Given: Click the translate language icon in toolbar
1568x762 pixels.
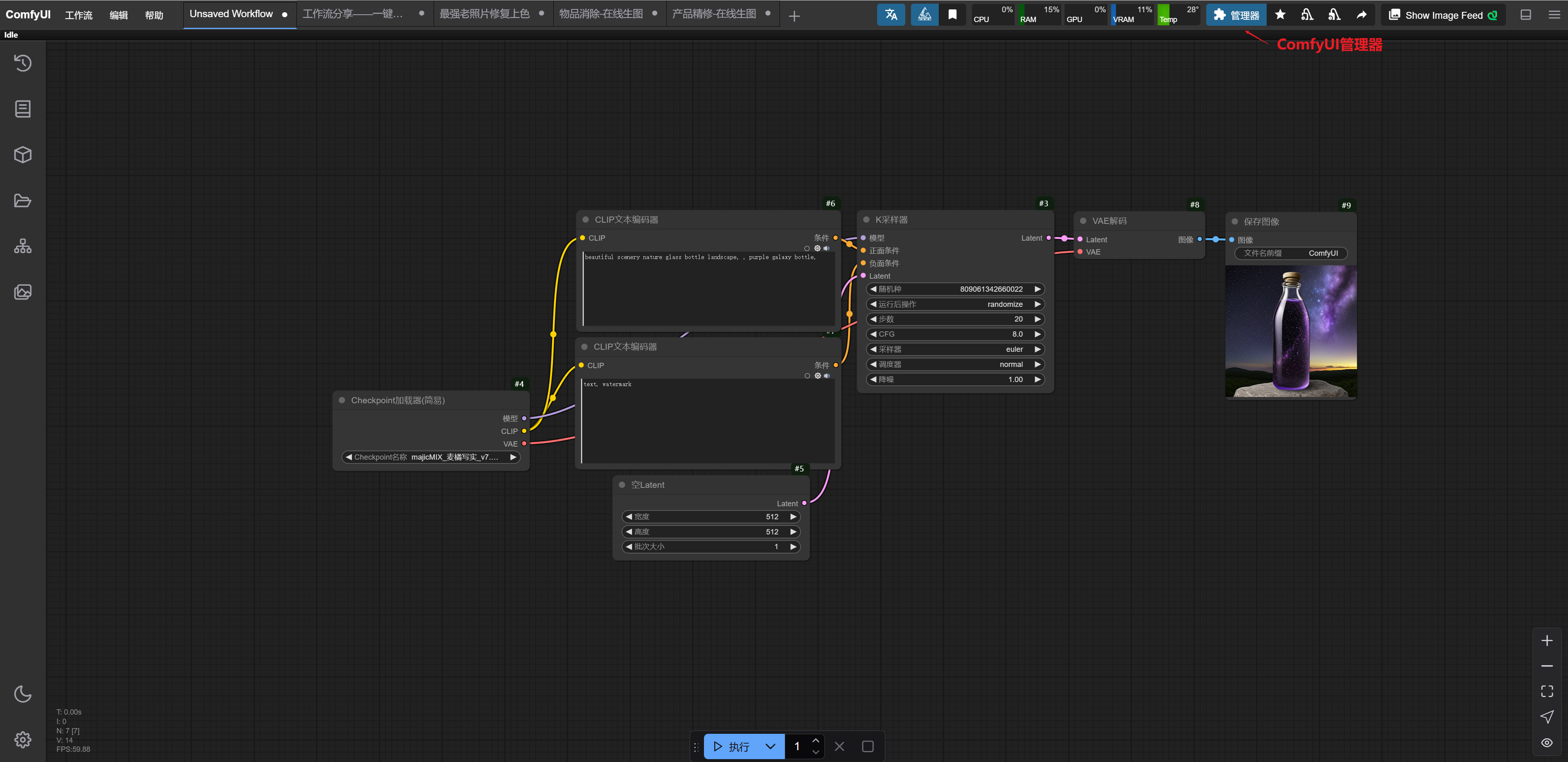Looking at the screenshot, I should (891, 15).
